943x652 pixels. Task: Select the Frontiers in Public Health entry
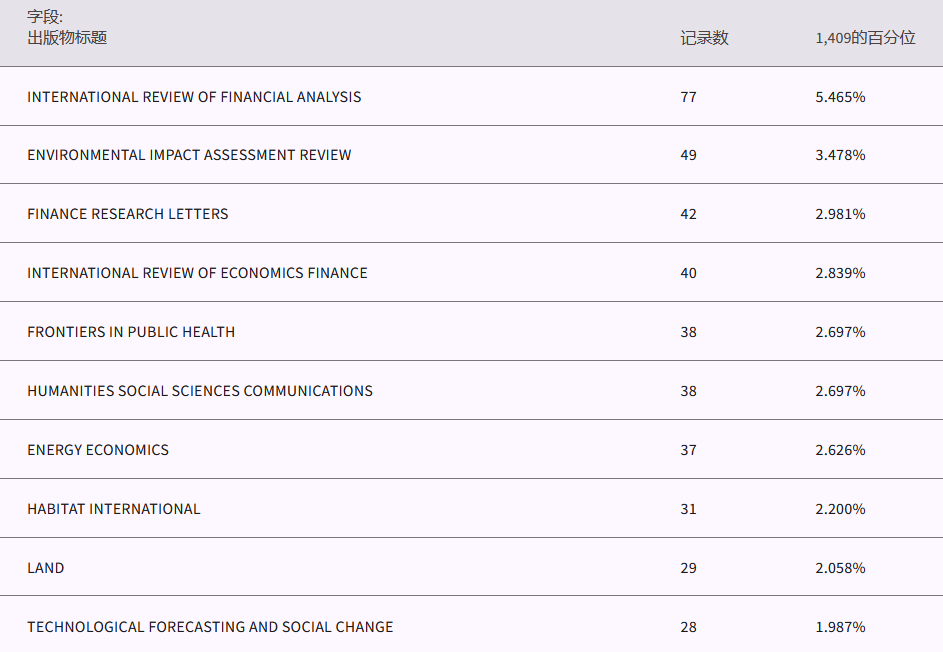[x=131, y=332]
